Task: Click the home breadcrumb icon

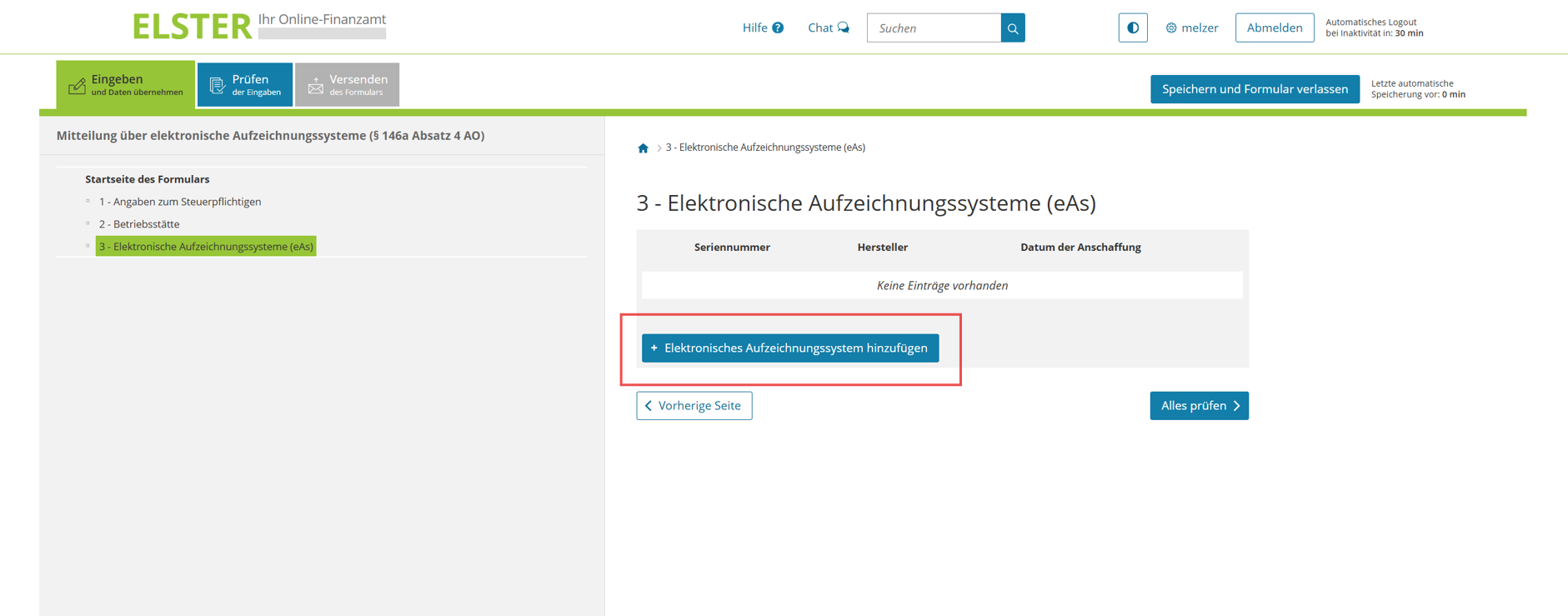Action: click(x=643, y=148)
